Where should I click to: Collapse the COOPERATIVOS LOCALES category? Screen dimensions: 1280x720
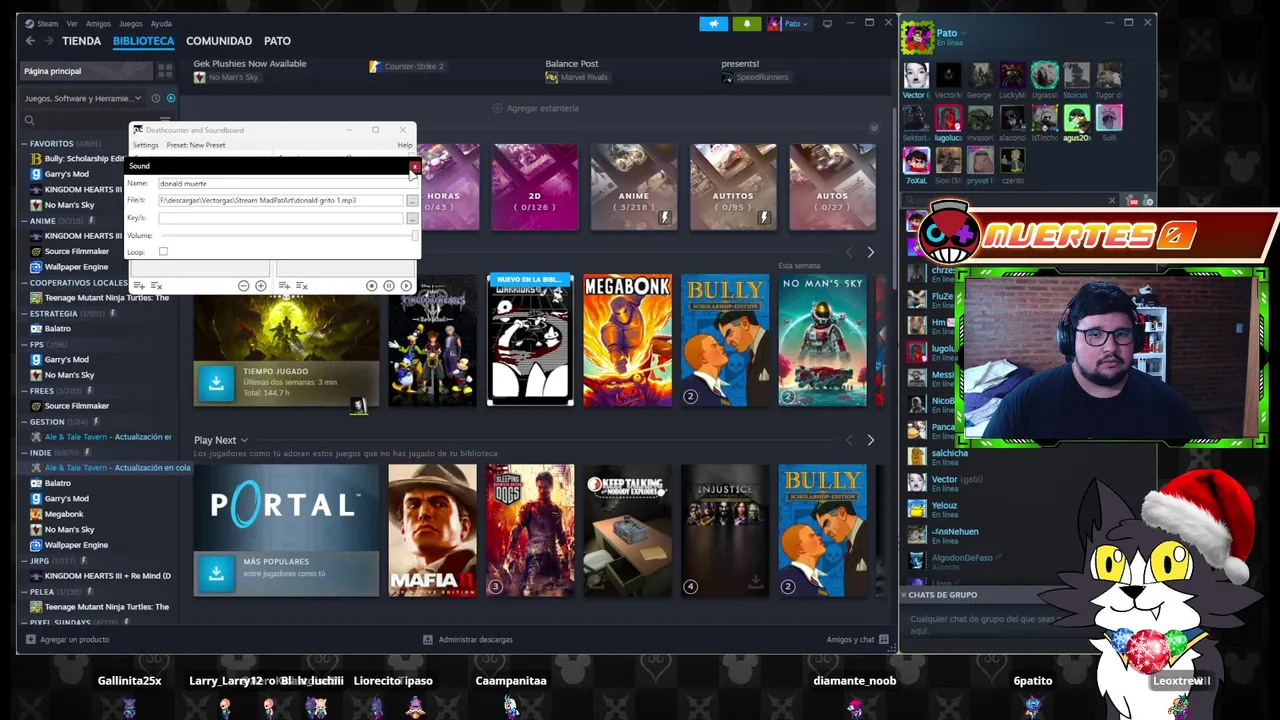pyautogui.click(x=24, y=282)
